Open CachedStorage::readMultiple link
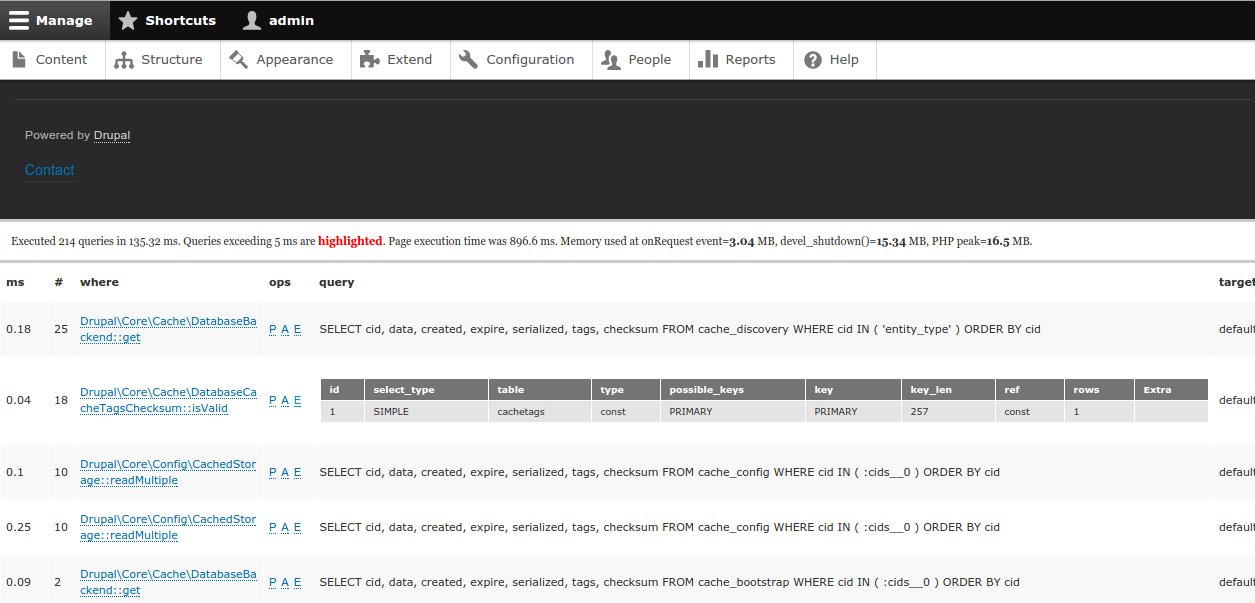1255x603 pixels. (x=166, y=471)
